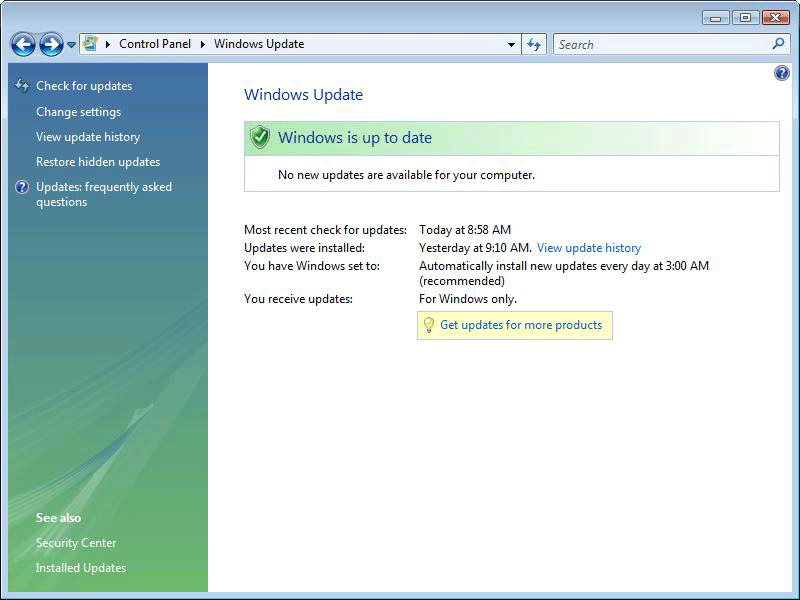
Task: Click the Control Panel icon in address bar
Action: coord(90,44)
